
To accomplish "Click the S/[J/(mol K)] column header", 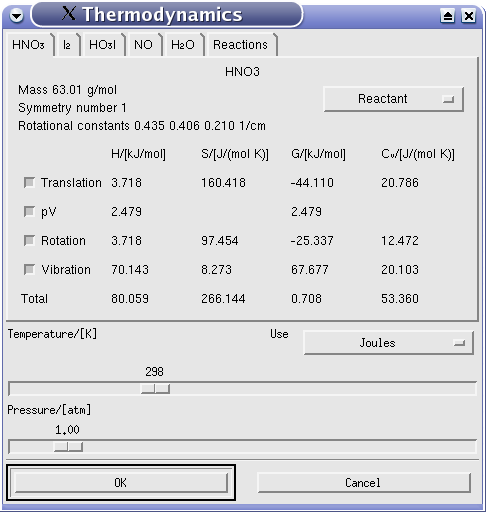I will coord(235,154).
